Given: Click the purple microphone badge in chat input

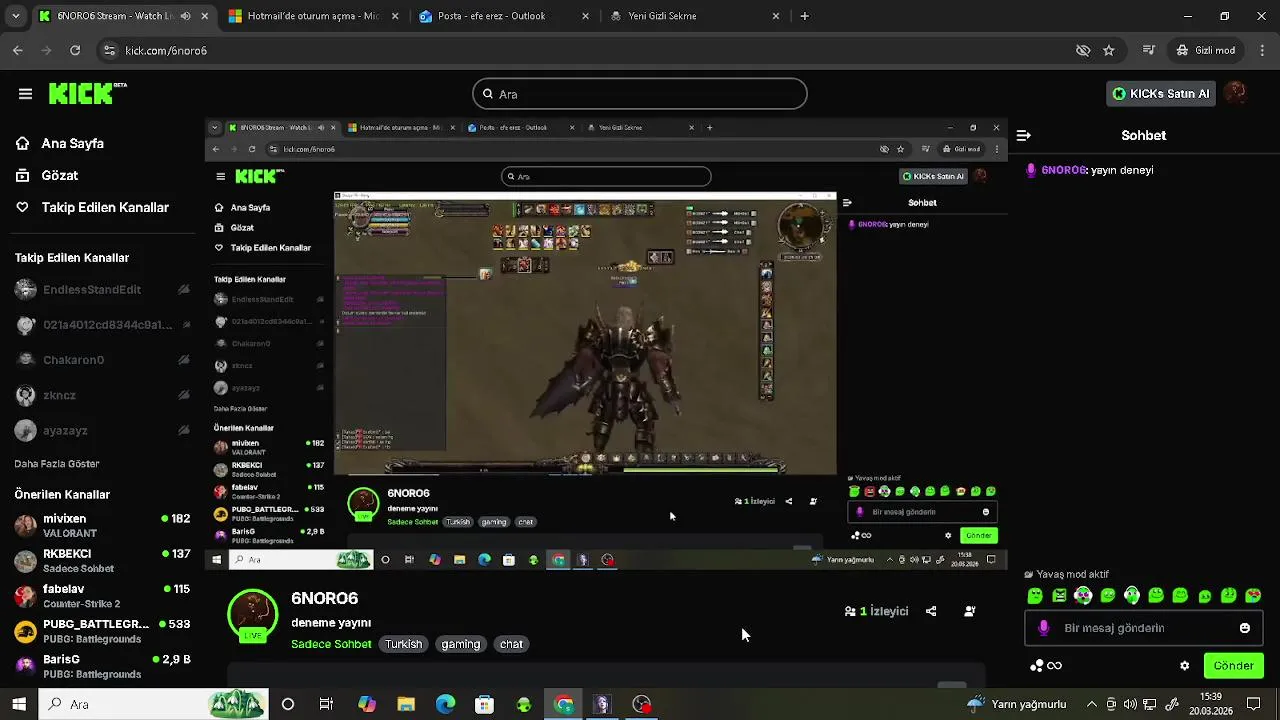Looking at the screenshot, I should click(1044, 628).
